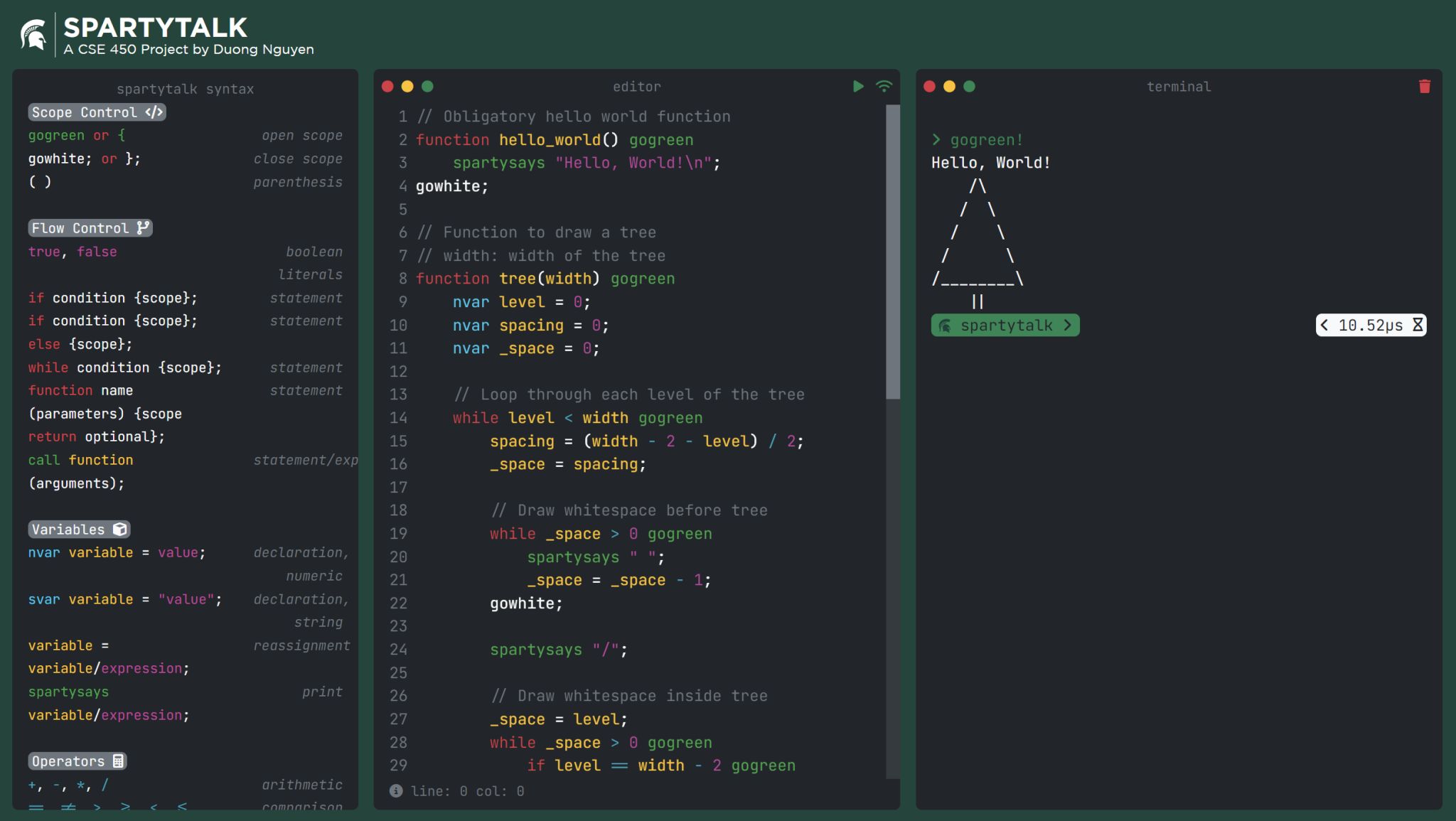The height and width of the screenshot is (821, 1456).
Task: Click 'while condition {scope};' syntax entry
Action: [125, 367]
